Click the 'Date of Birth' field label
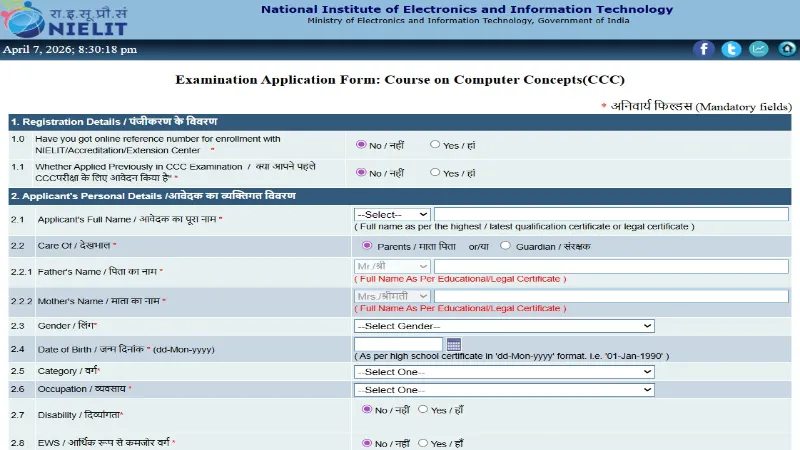800x450 pixels. (126, 349)
